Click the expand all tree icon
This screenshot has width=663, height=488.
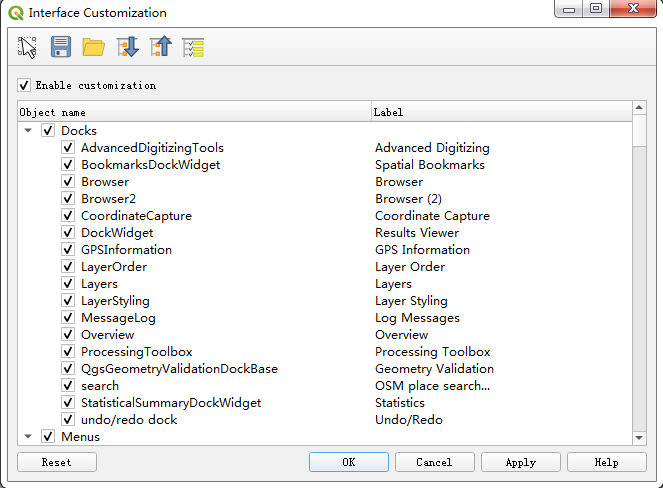coord(127,47)
